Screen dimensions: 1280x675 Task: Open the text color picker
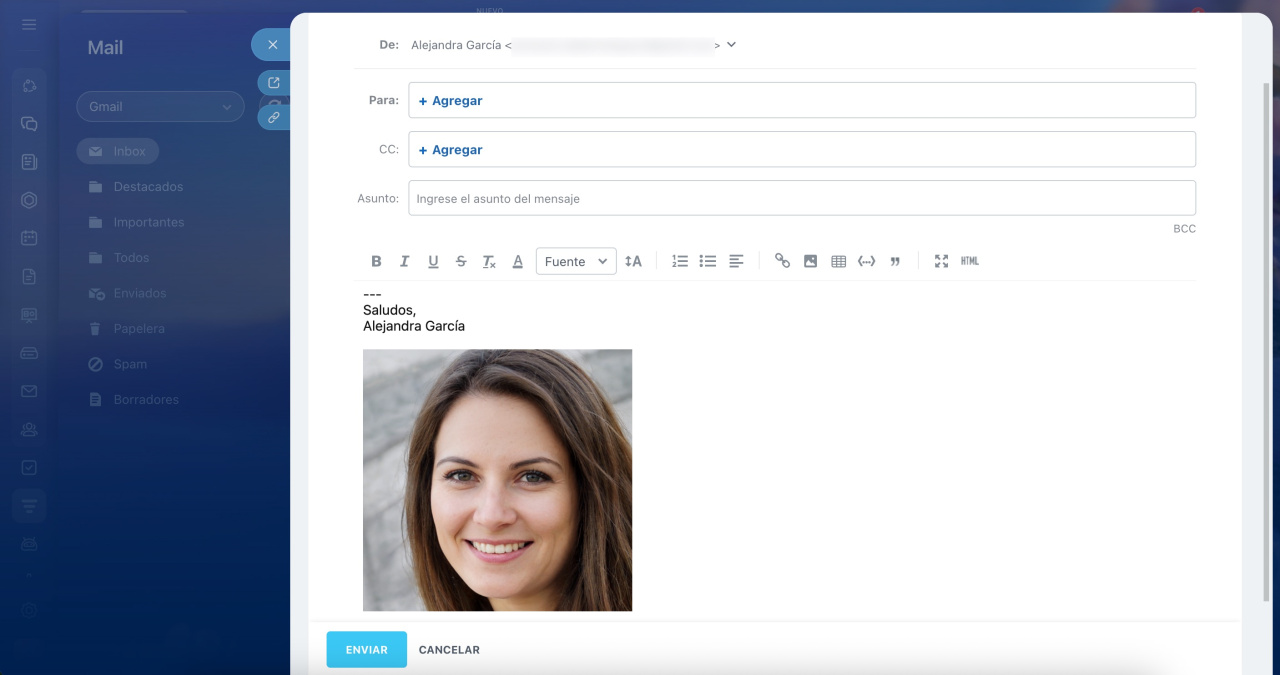(518, 261)
